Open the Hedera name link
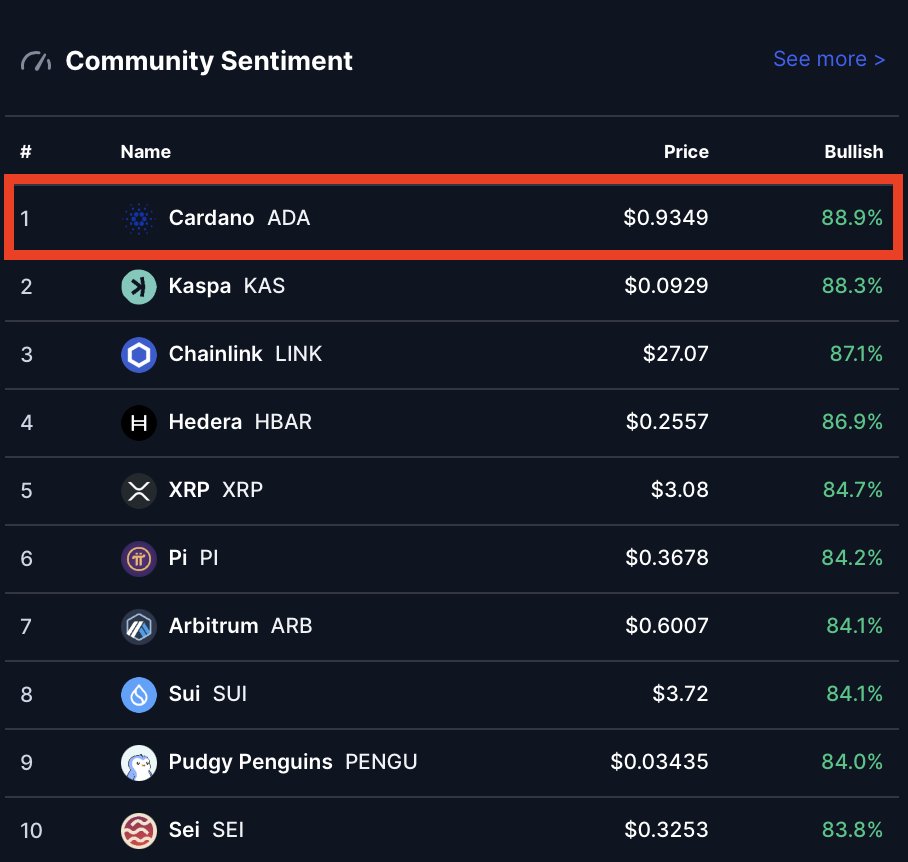Viewport: 908px width, 862px height. tap(205, 421)
